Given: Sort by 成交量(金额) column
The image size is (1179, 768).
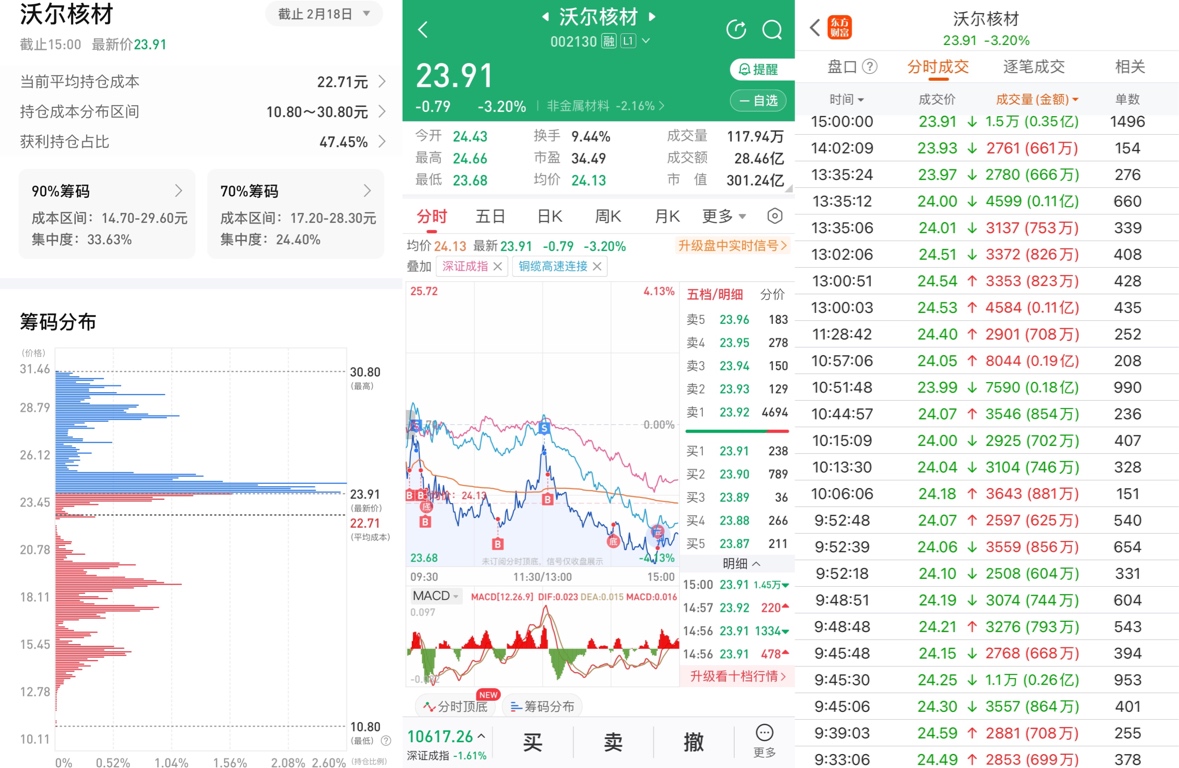Looking at the screenshot, I should point(1037,99).
